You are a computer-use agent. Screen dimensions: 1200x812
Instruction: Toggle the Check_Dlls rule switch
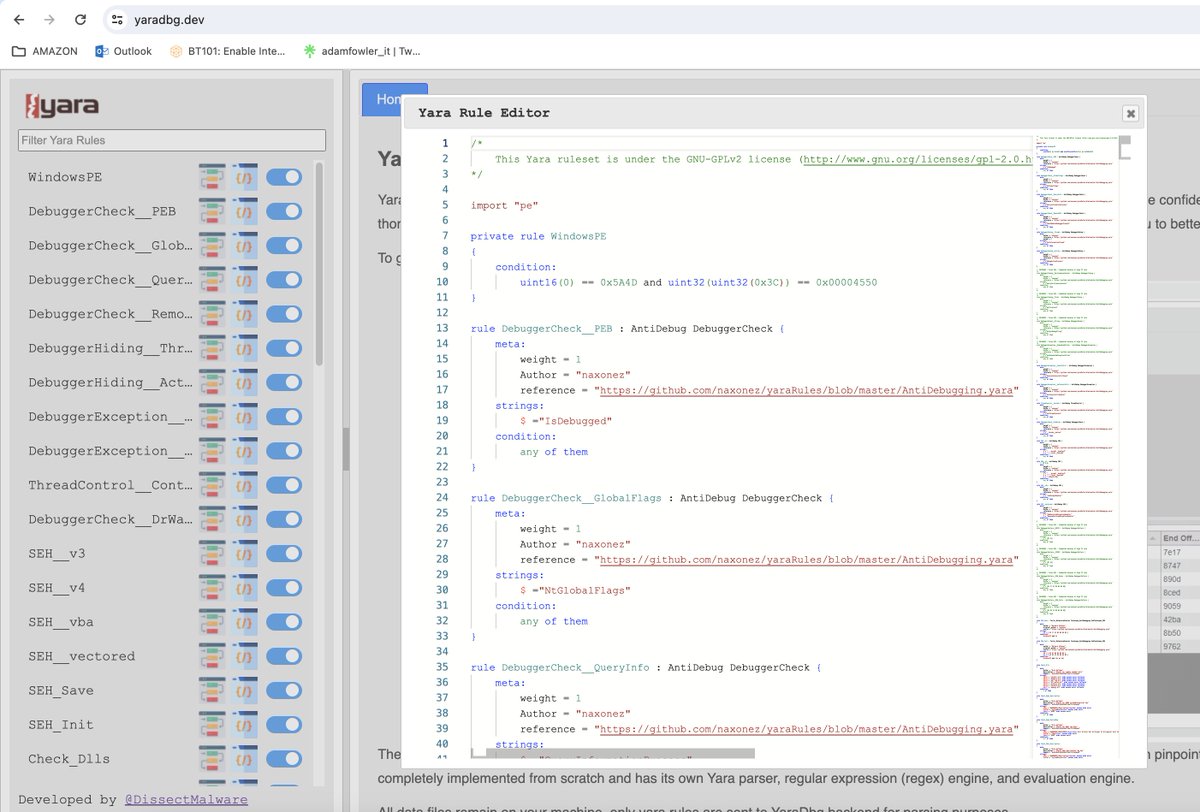284,758
